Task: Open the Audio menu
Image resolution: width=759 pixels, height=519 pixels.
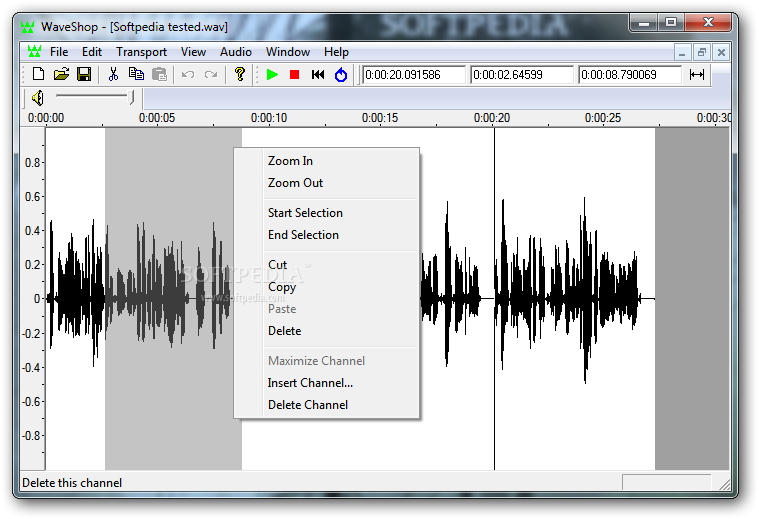Action: pyautogui.click(x=236, y=52)
